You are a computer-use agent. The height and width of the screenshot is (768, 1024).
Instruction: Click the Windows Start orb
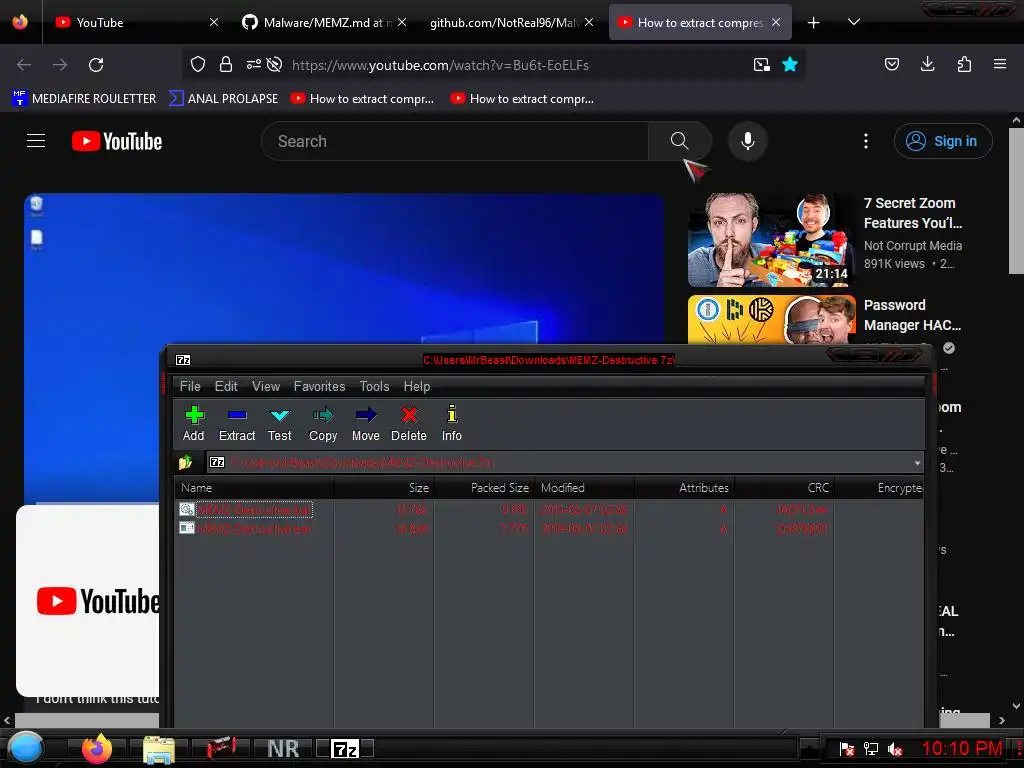(x=25, y=748)
